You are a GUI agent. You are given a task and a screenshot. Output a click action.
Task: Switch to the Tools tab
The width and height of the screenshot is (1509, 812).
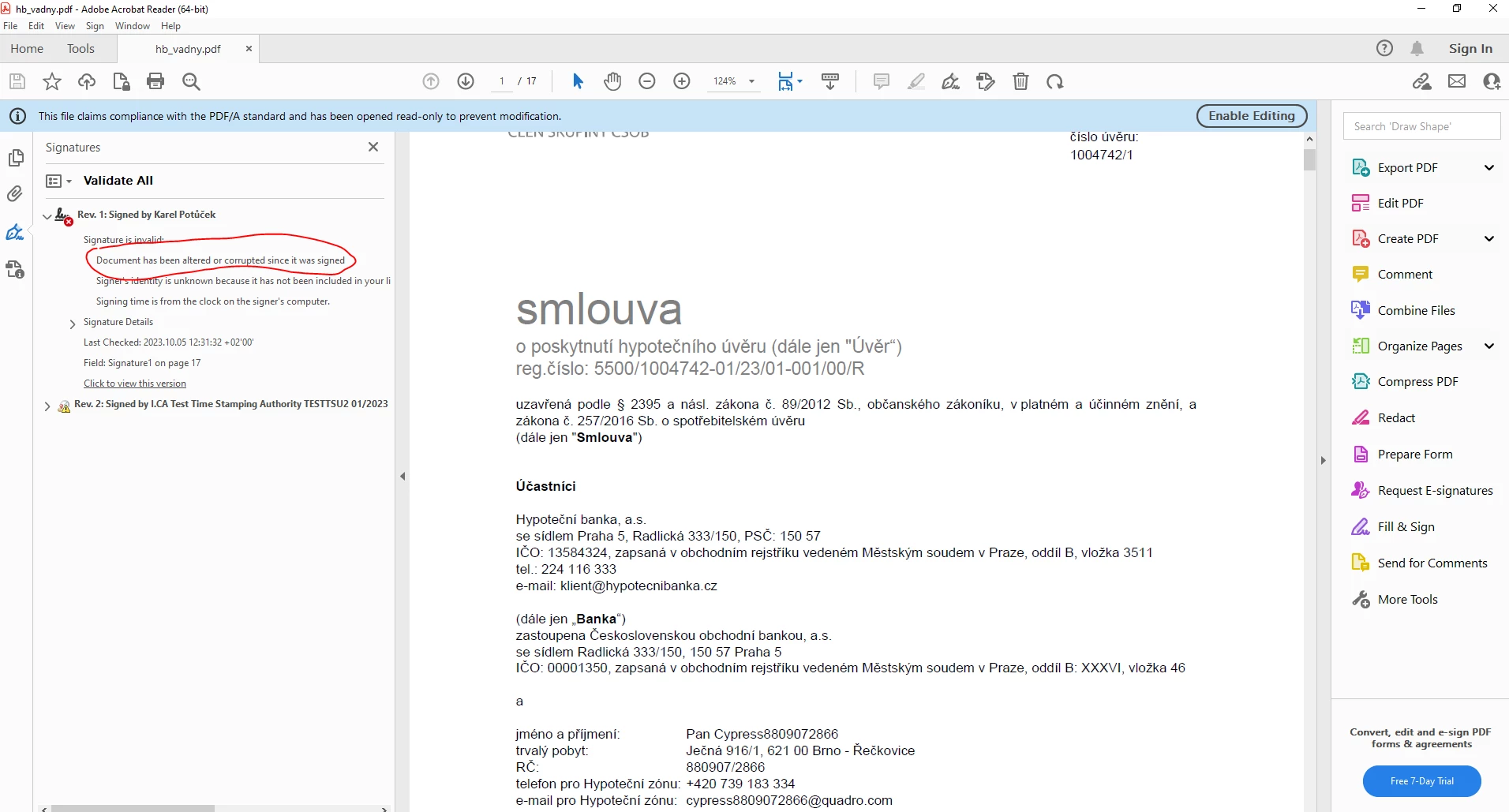tap(81, 48)
